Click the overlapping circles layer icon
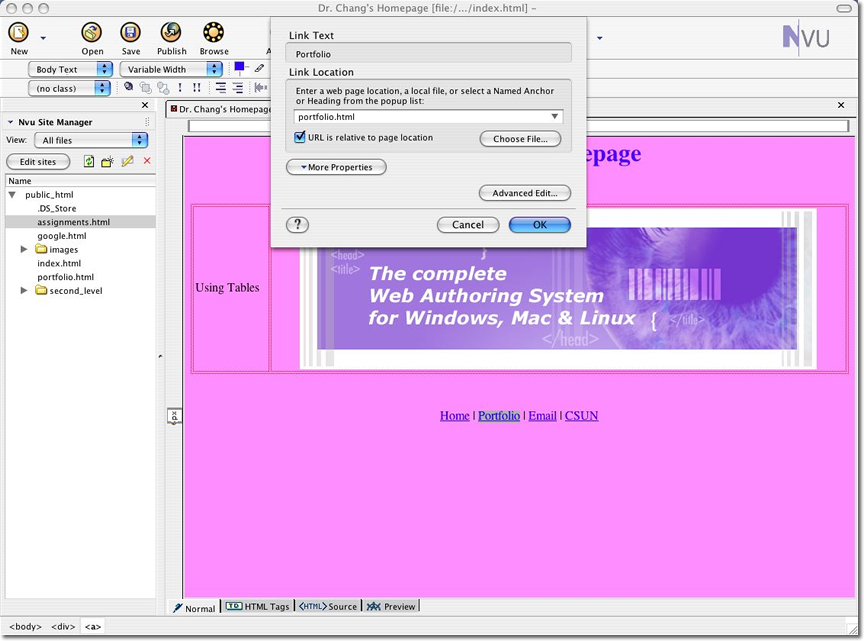The image size is (864, 641). coord(163,88)
